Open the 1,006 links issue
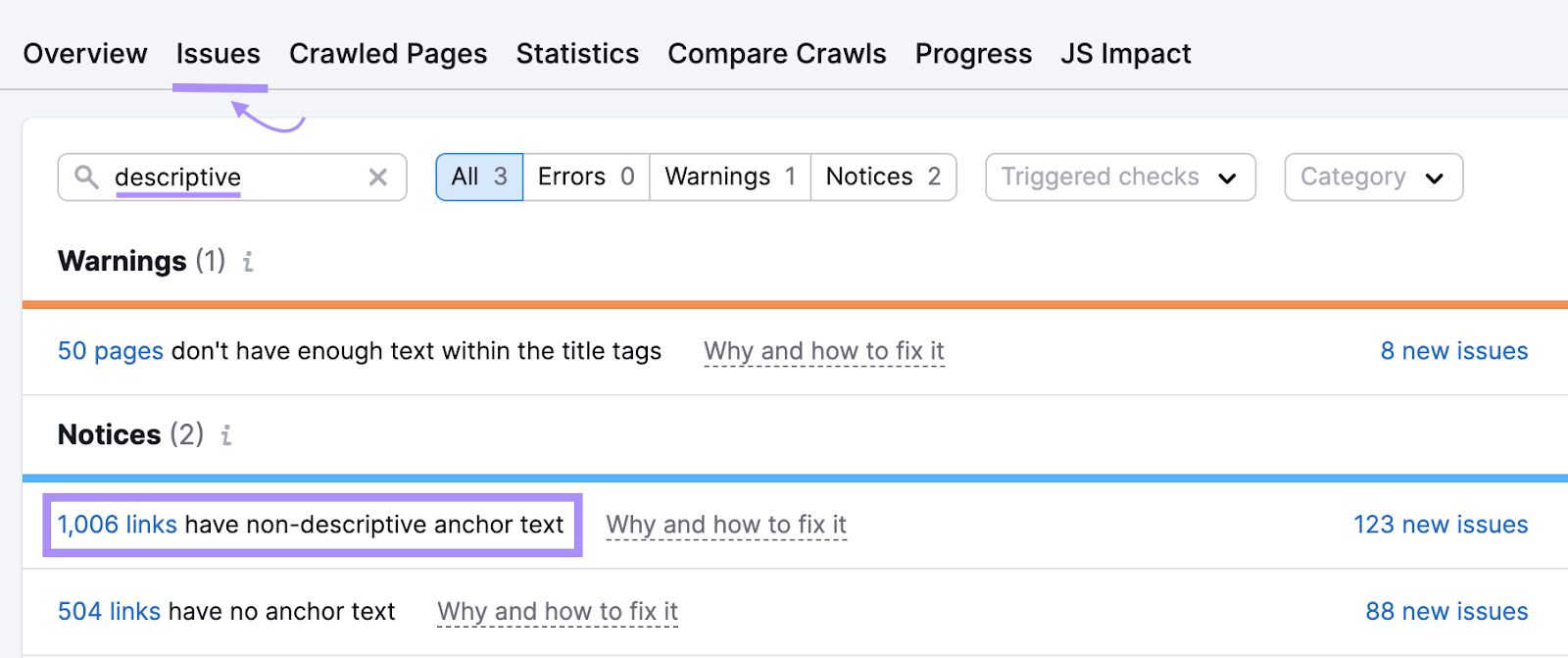Image resolution: width=1568 pixels, height=658 pixels. tap(118, 525)
